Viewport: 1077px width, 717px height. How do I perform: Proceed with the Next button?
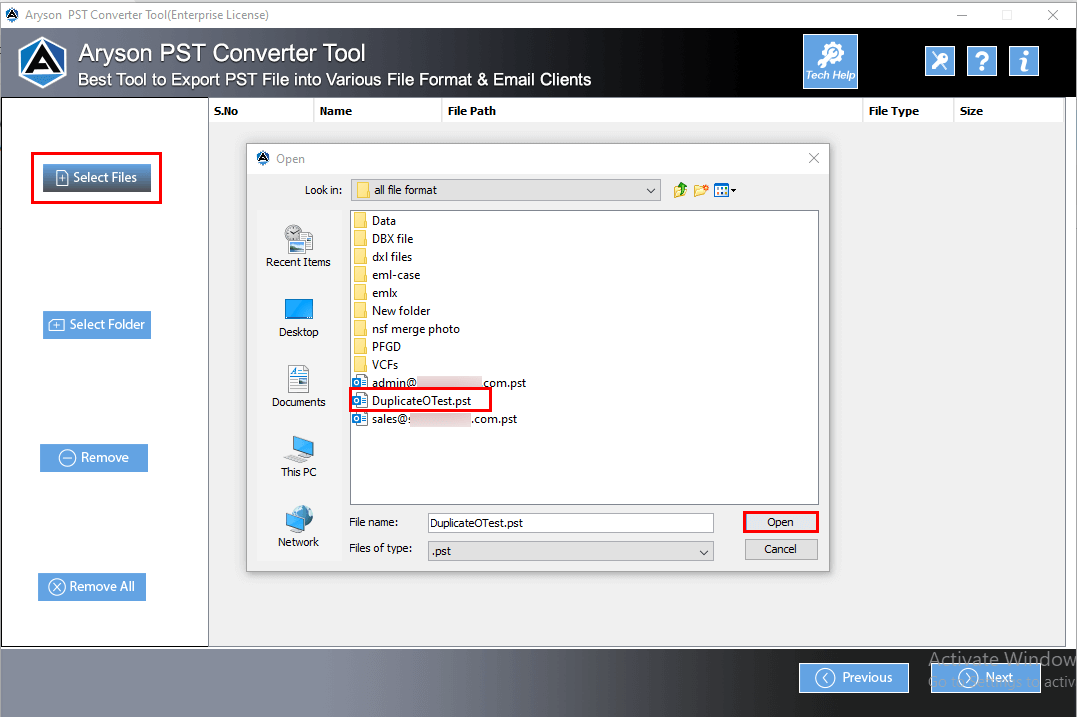click(986, 678)
